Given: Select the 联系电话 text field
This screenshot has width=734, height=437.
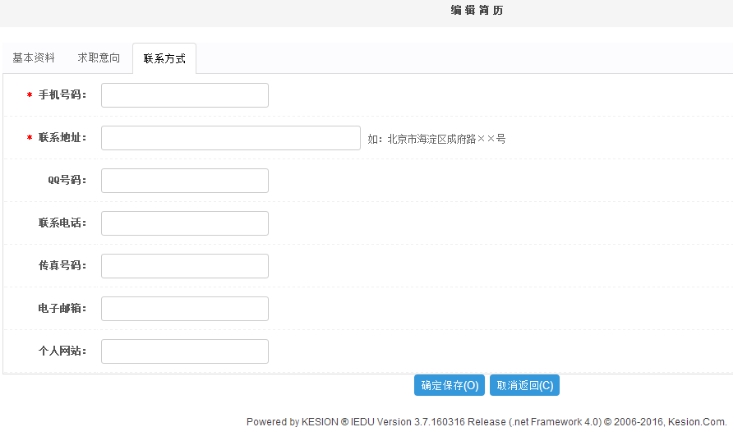Looking at the screenshot, I should tap(185, 223).
